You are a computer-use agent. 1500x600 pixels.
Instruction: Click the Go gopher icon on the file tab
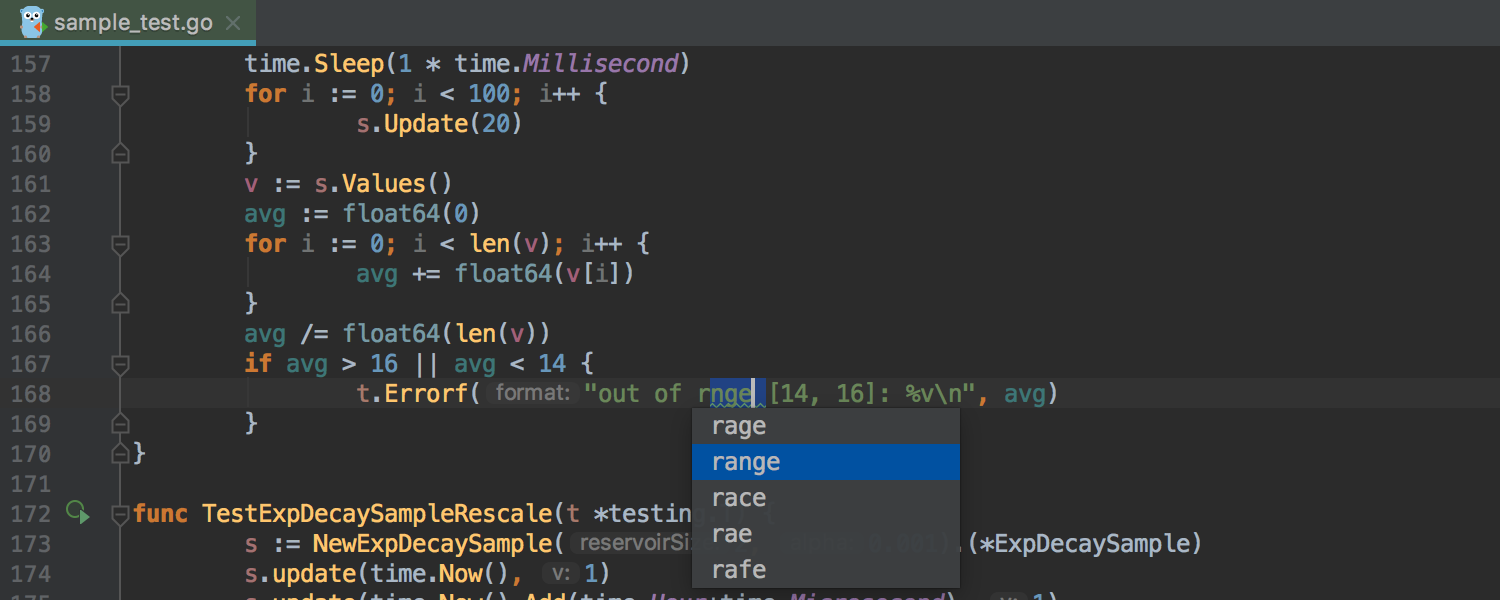pos(32,21)
